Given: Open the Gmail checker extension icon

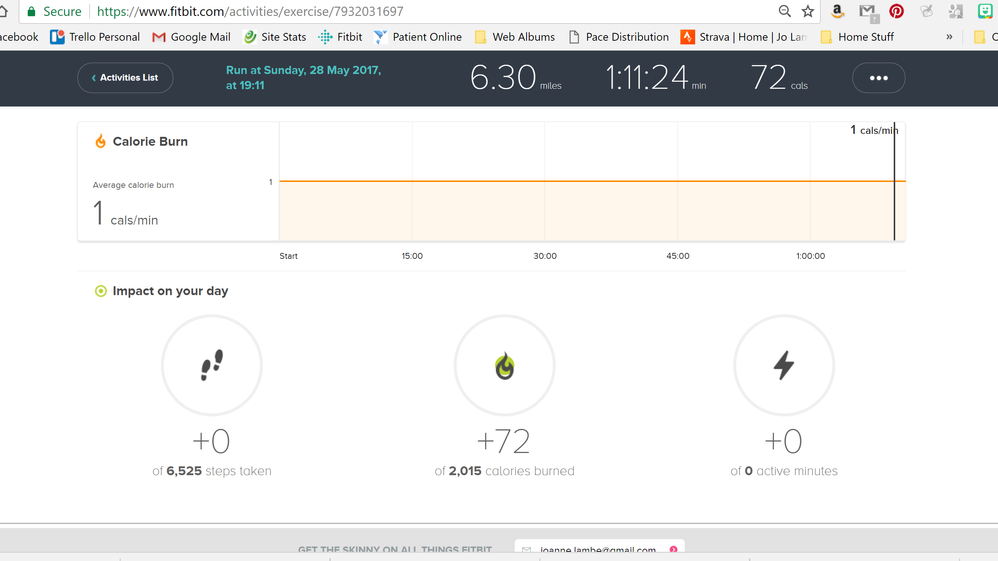Looking at the screenshot, I should point(867,12).
